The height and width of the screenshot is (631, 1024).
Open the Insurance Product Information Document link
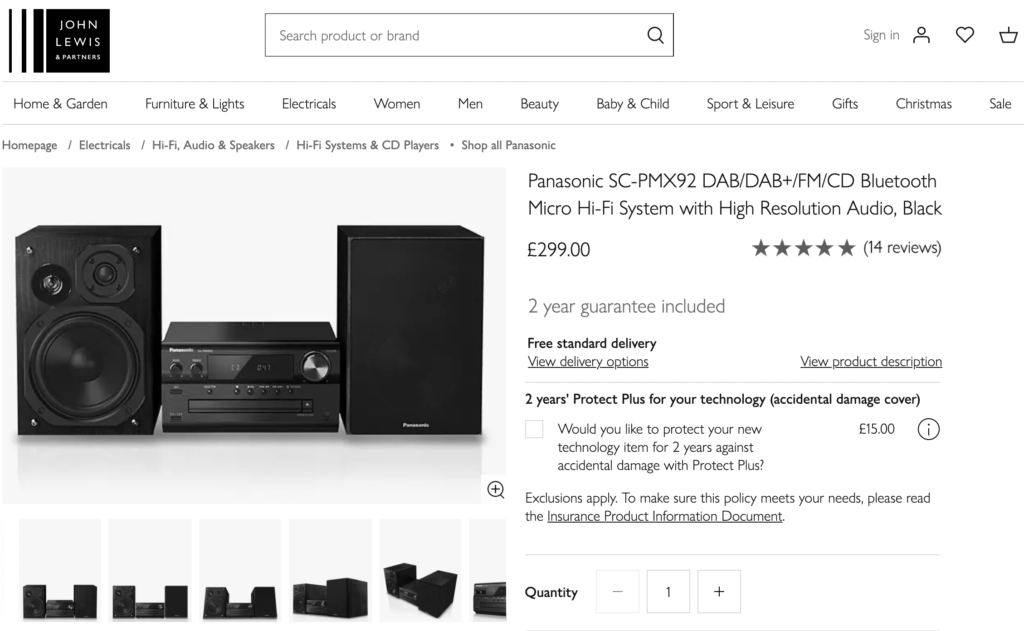pos(665,517)
